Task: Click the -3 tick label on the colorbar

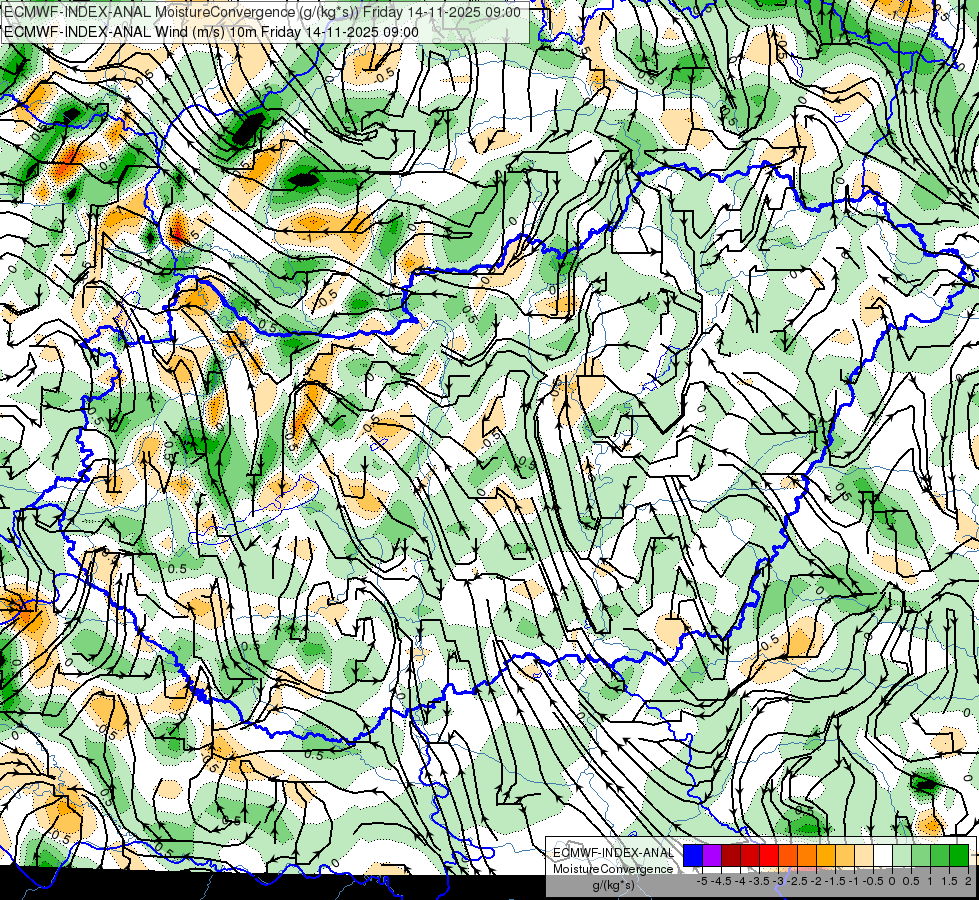Action: click(778, 881)
